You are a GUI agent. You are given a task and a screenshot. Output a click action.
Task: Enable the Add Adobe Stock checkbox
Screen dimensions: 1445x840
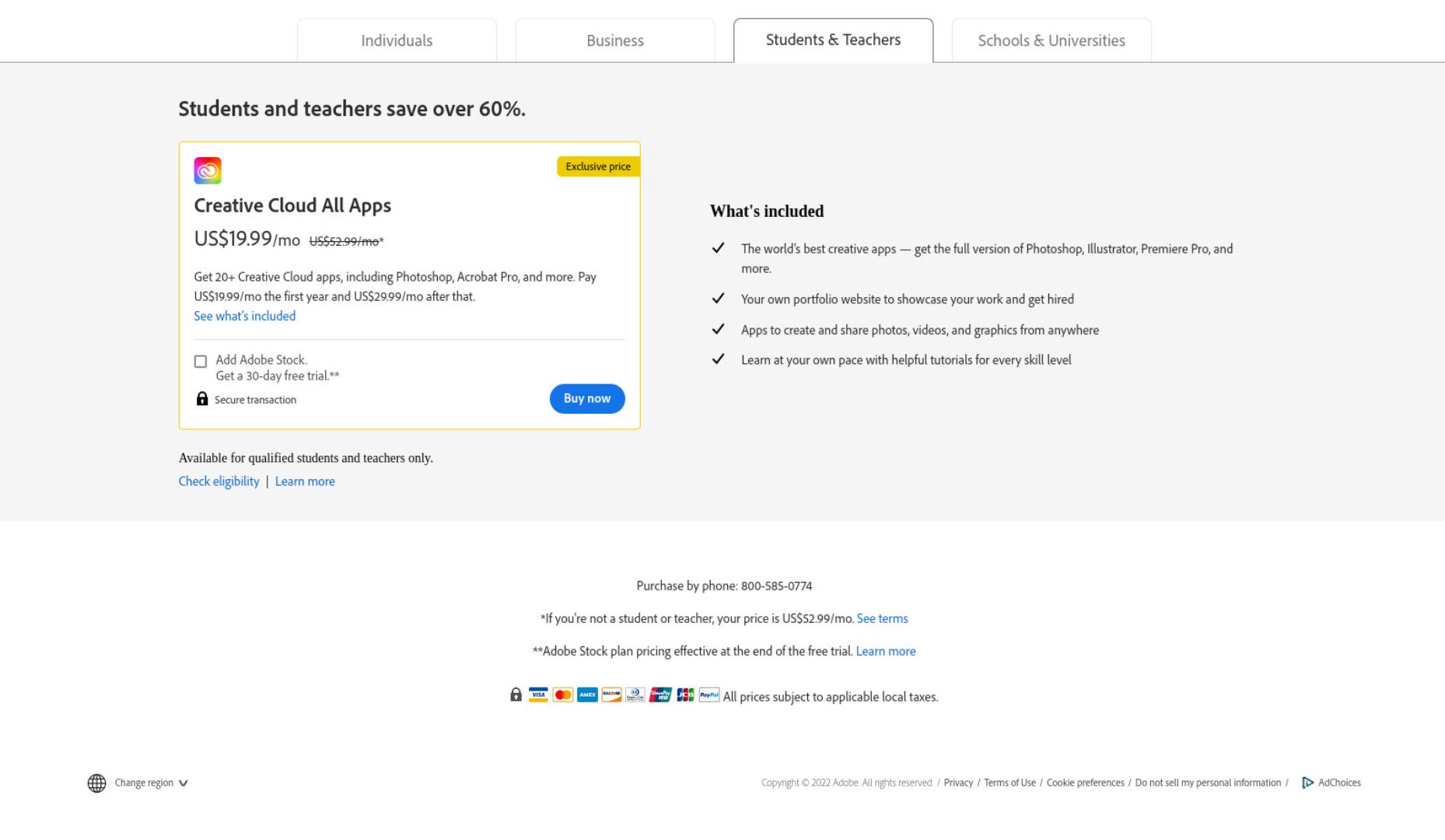coord(201,362)
